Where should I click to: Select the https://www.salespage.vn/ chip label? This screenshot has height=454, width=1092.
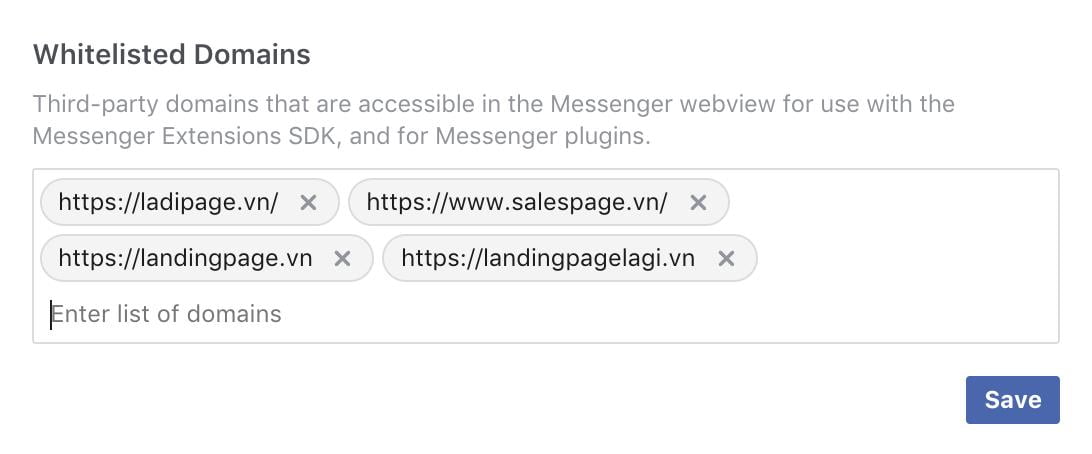[516, 203]
